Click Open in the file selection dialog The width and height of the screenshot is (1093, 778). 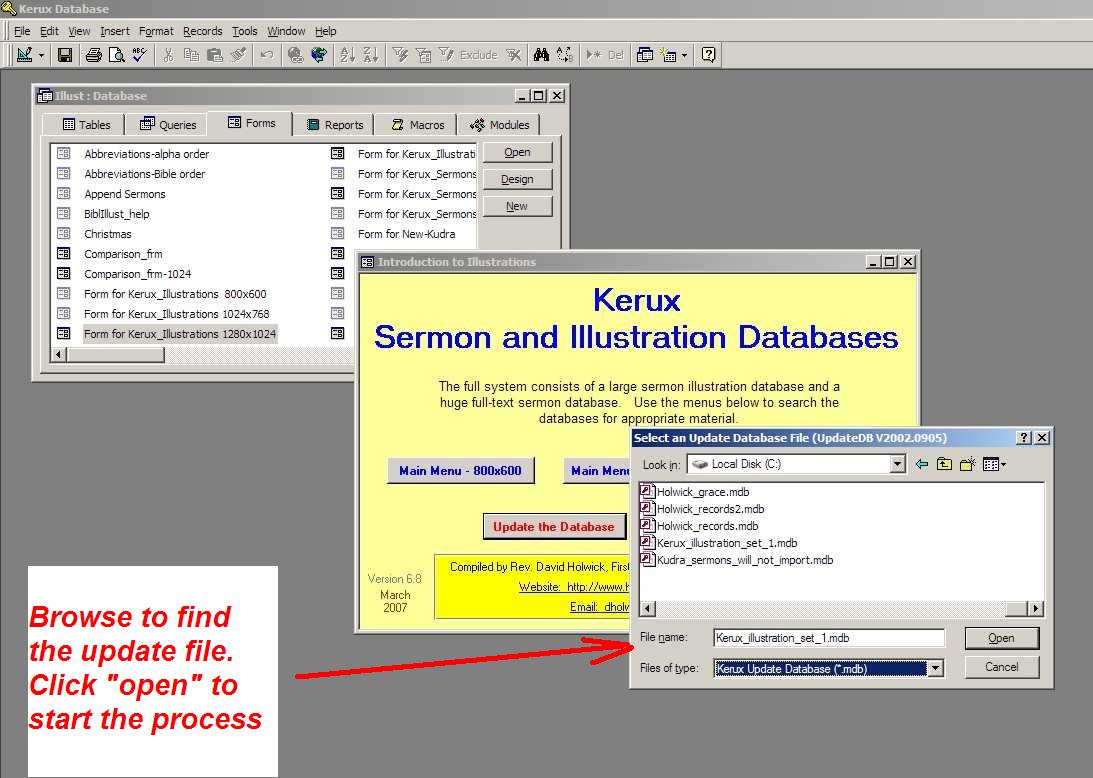[x=1002, y=638]
